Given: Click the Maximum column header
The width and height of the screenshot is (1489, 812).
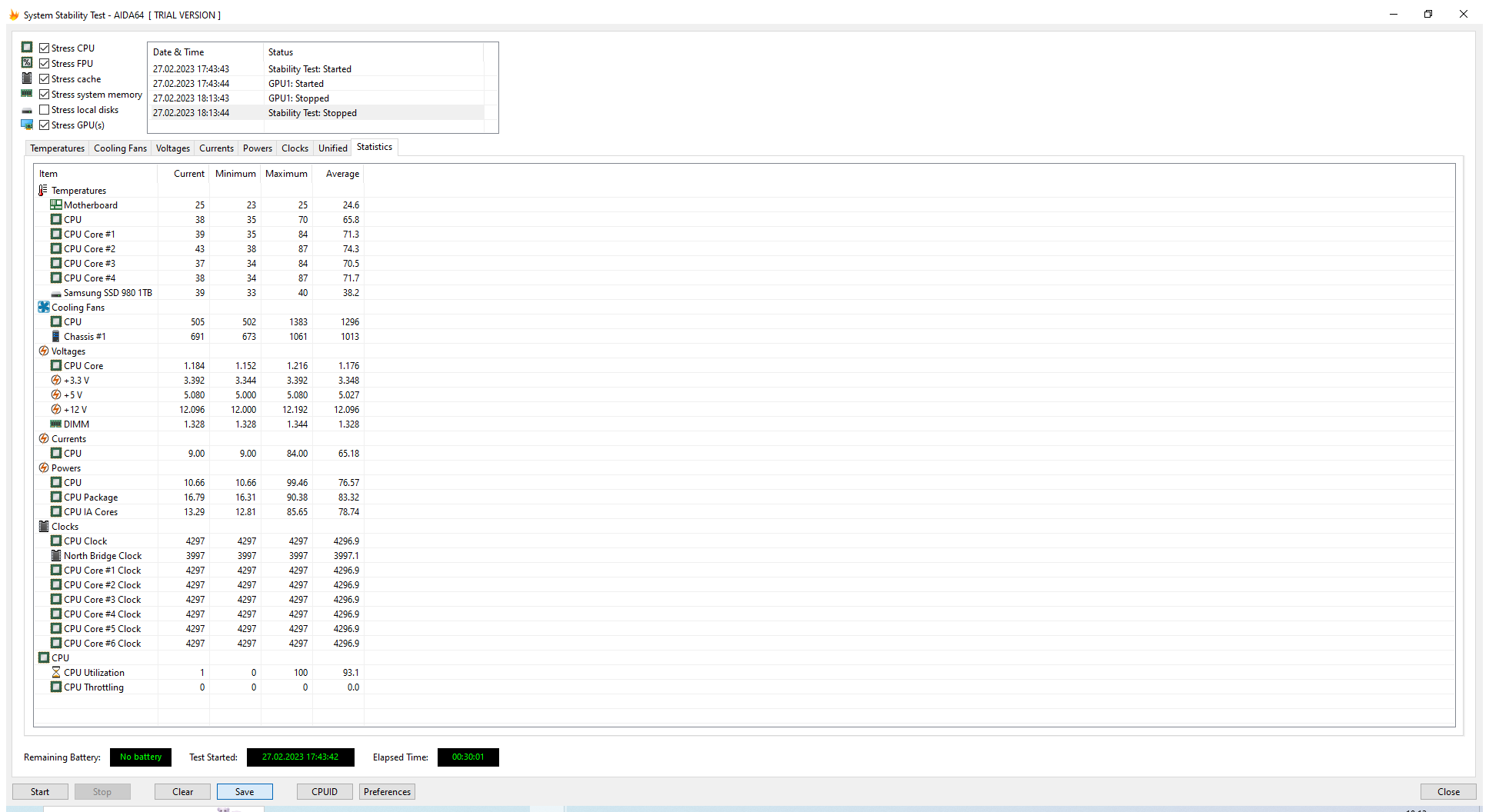Looking at the screenshot, I should click(286, 174).
